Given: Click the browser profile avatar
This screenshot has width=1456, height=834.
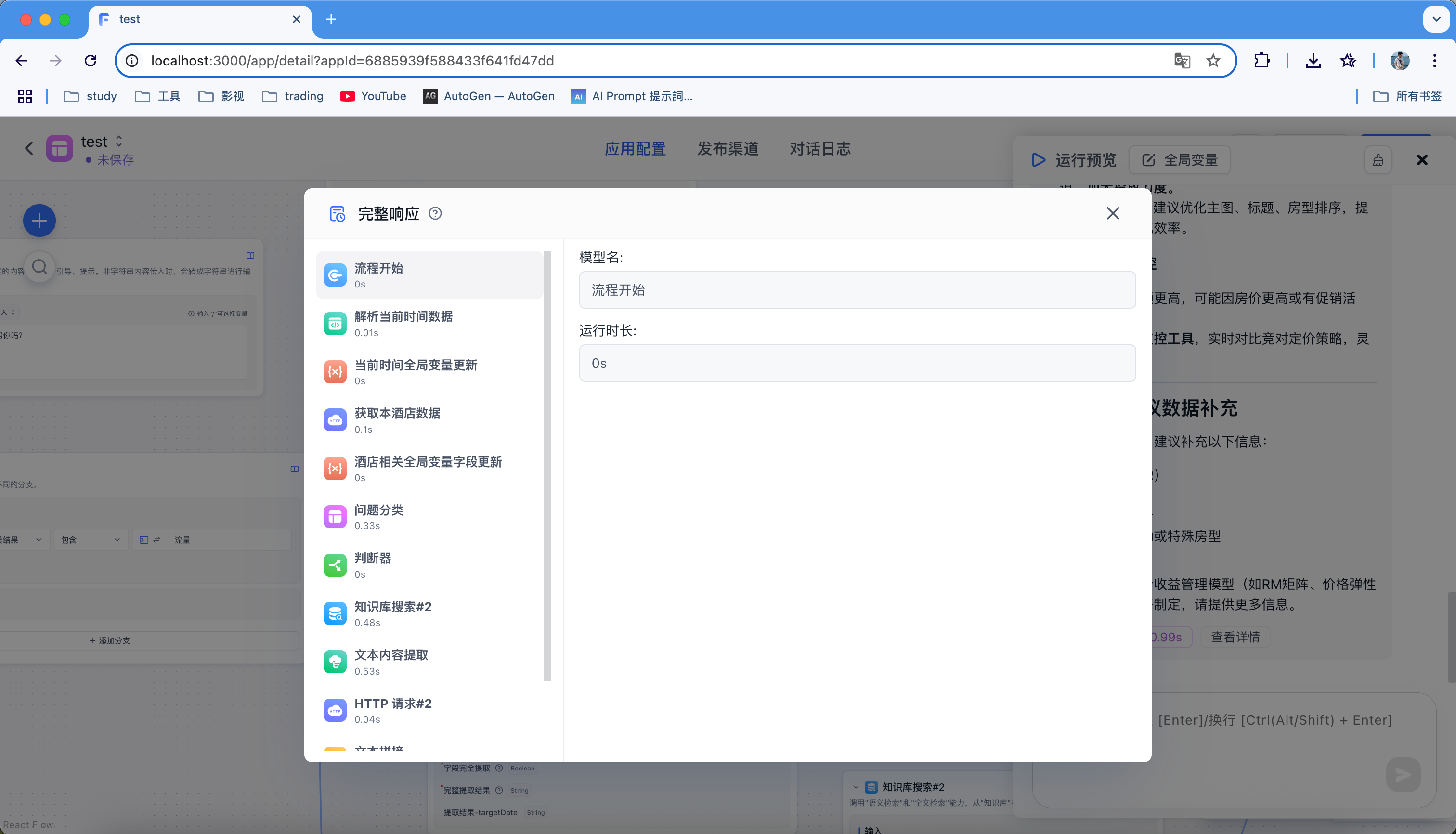Looking at the screenshot, I should [x=1400, y=61].
